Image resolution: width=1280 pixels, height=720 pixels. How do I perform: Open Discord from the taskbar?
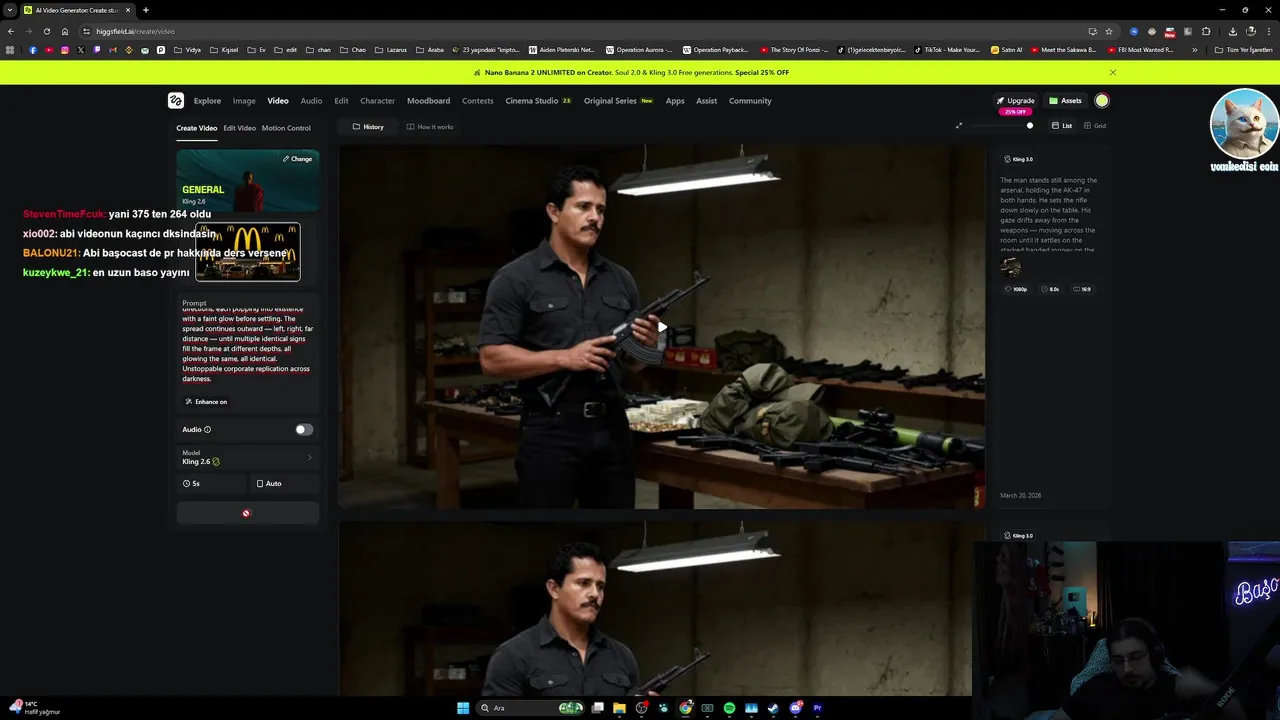795,708
